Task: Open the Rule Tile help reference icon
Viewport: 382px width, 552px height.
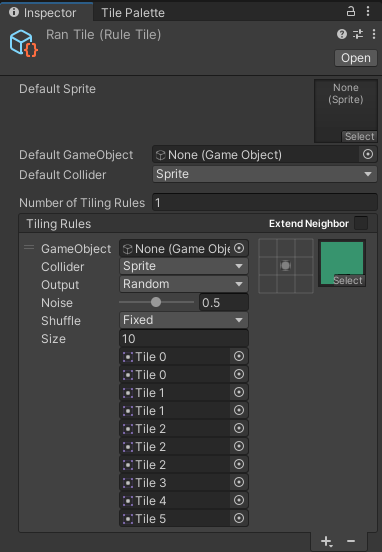Action: (x=342, y=34)
